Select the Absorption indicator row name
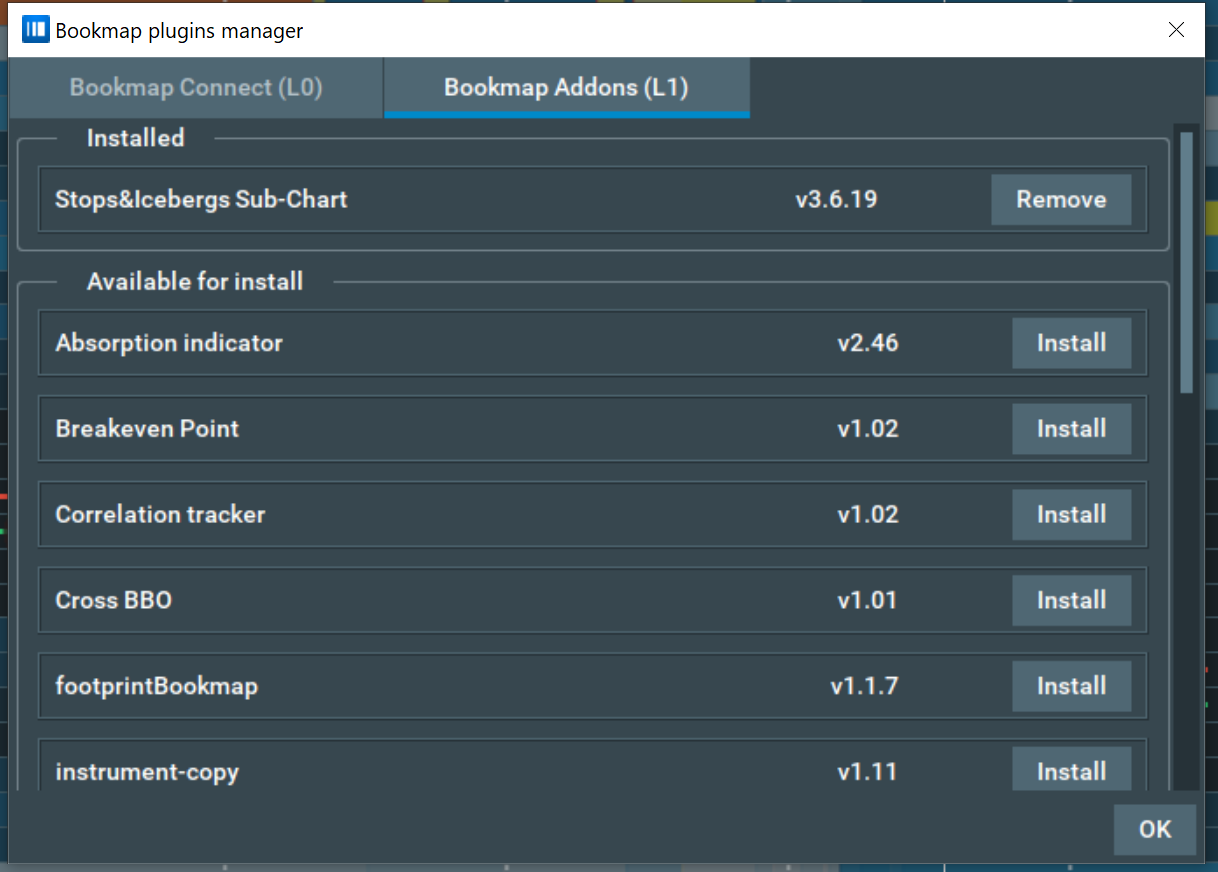 coord(169,343)
